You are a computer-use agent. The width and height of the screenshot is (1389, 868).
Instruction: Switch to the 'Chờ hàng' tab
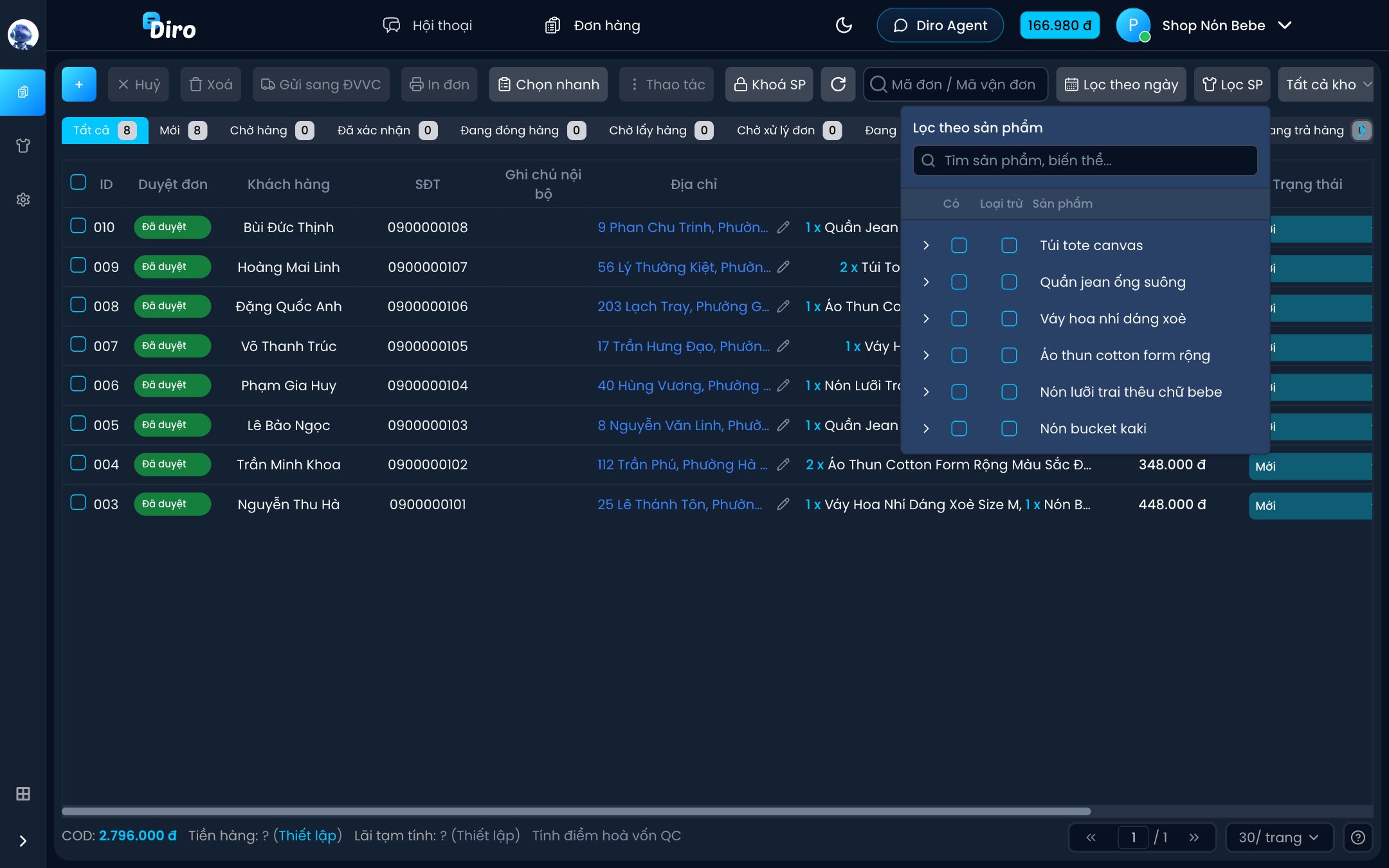click(271, 131)
